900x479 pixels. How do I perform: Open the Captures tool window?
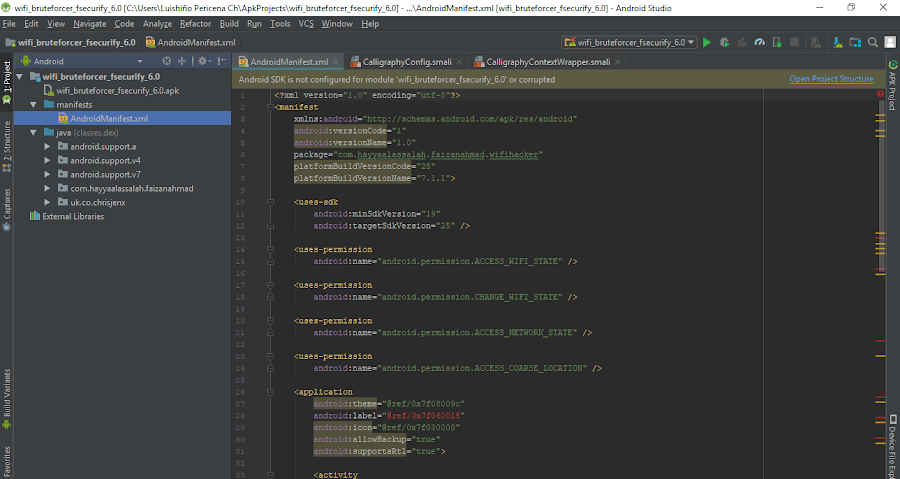pos(7,209)
